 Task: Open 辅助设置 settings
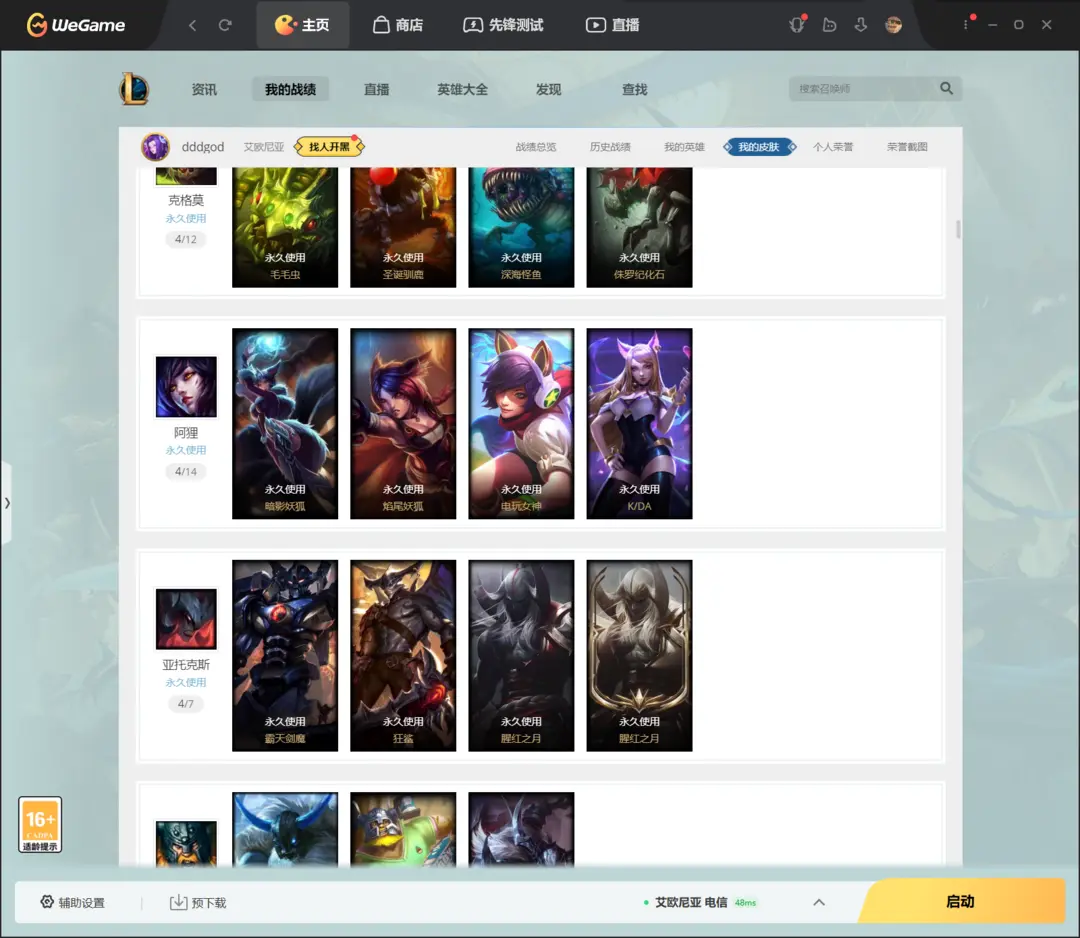point(72,902)
